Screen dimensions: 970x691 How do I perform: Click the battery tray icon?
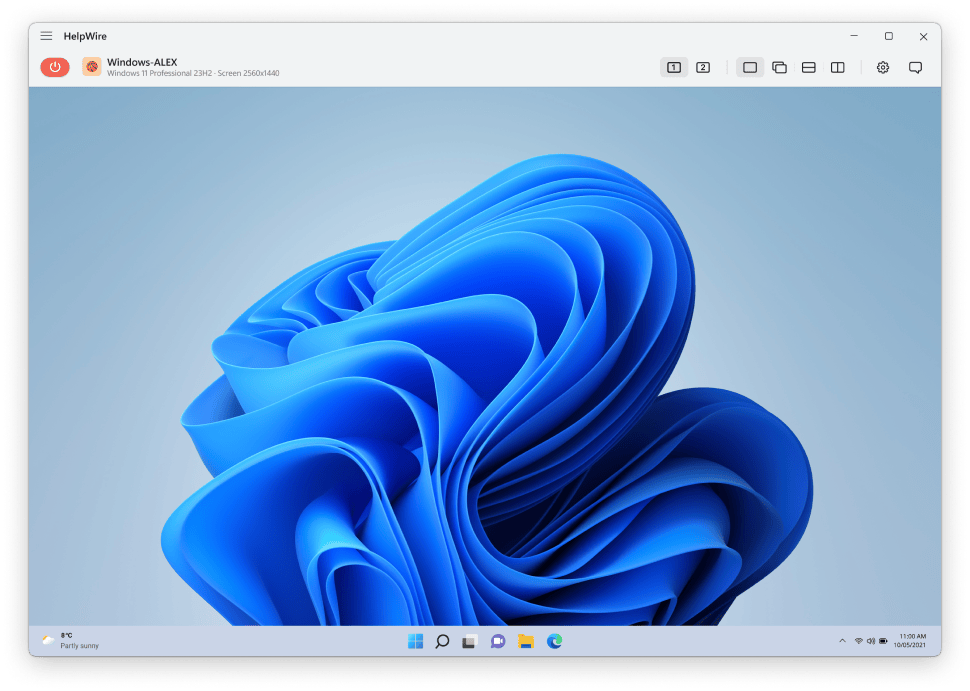pyautogui.click(x=883, y=641)
